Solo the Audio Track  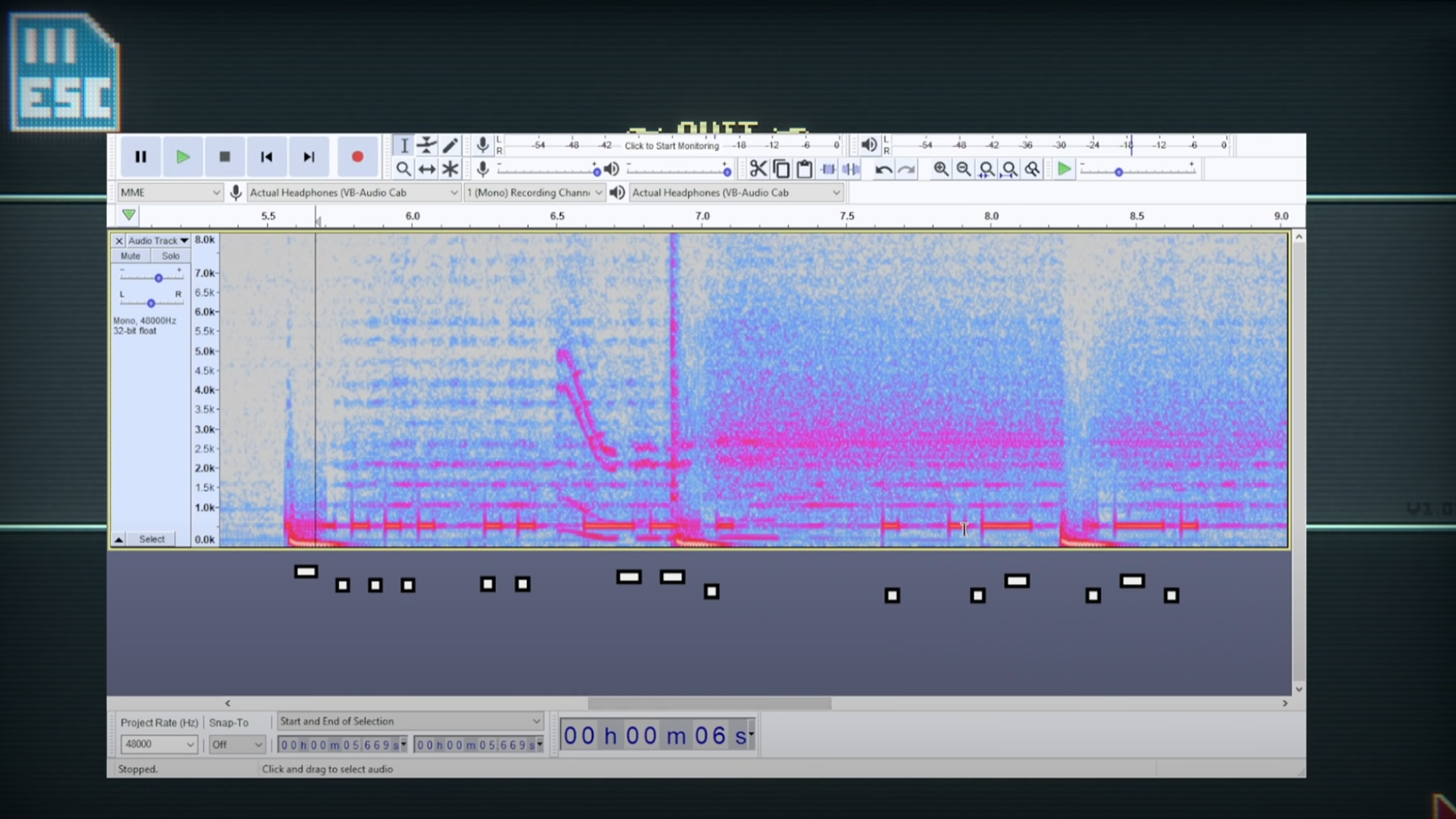point(170,256)
